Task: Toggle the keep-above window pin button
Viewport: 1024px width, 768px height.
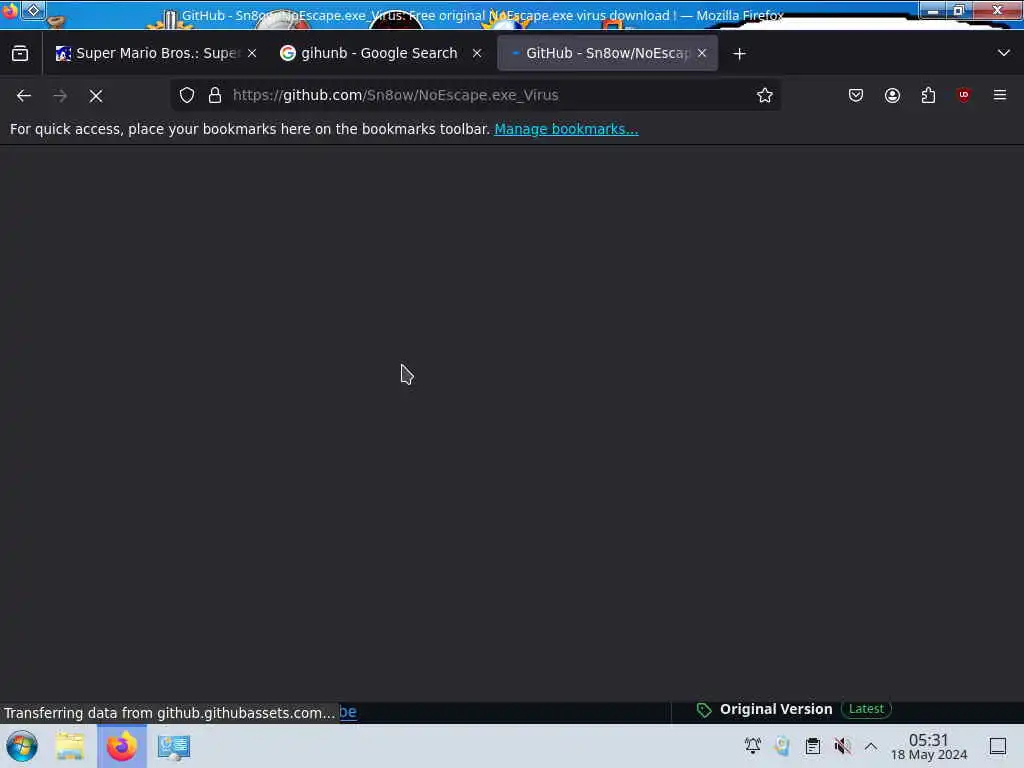Action: [x=33, y=10]
